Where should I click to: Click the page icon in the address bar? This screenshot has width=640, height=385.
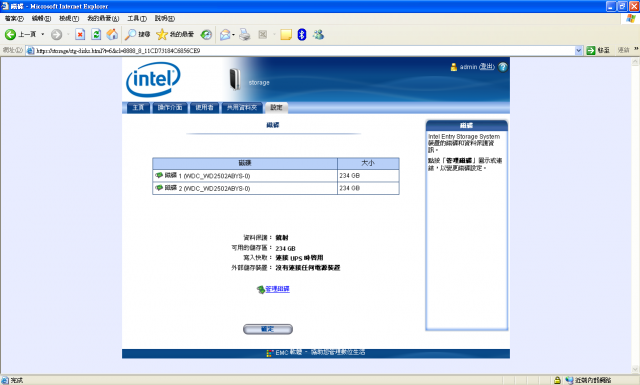[31, 51]
